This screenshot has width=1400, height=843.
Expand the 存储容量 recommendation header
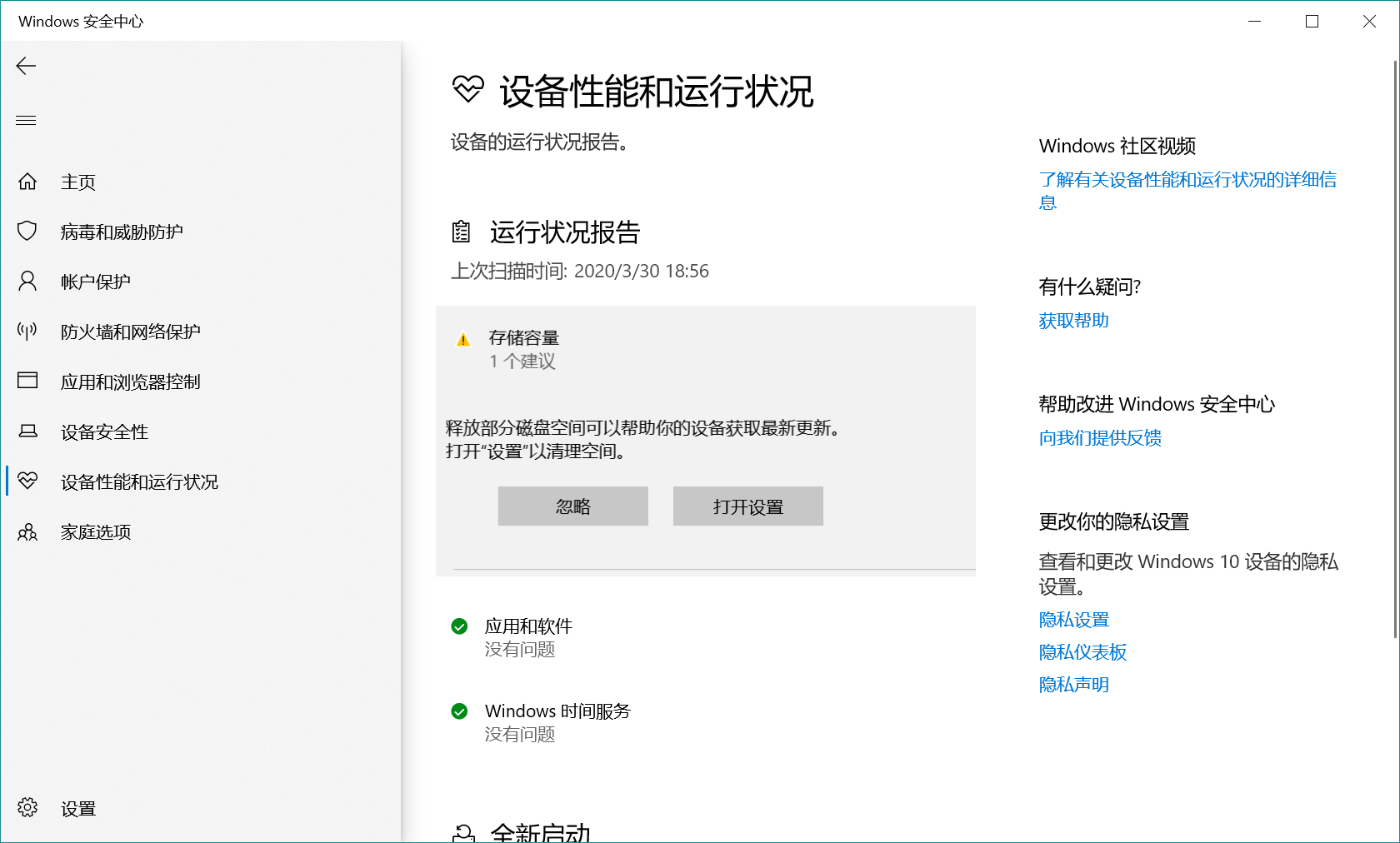pos(706,350)
